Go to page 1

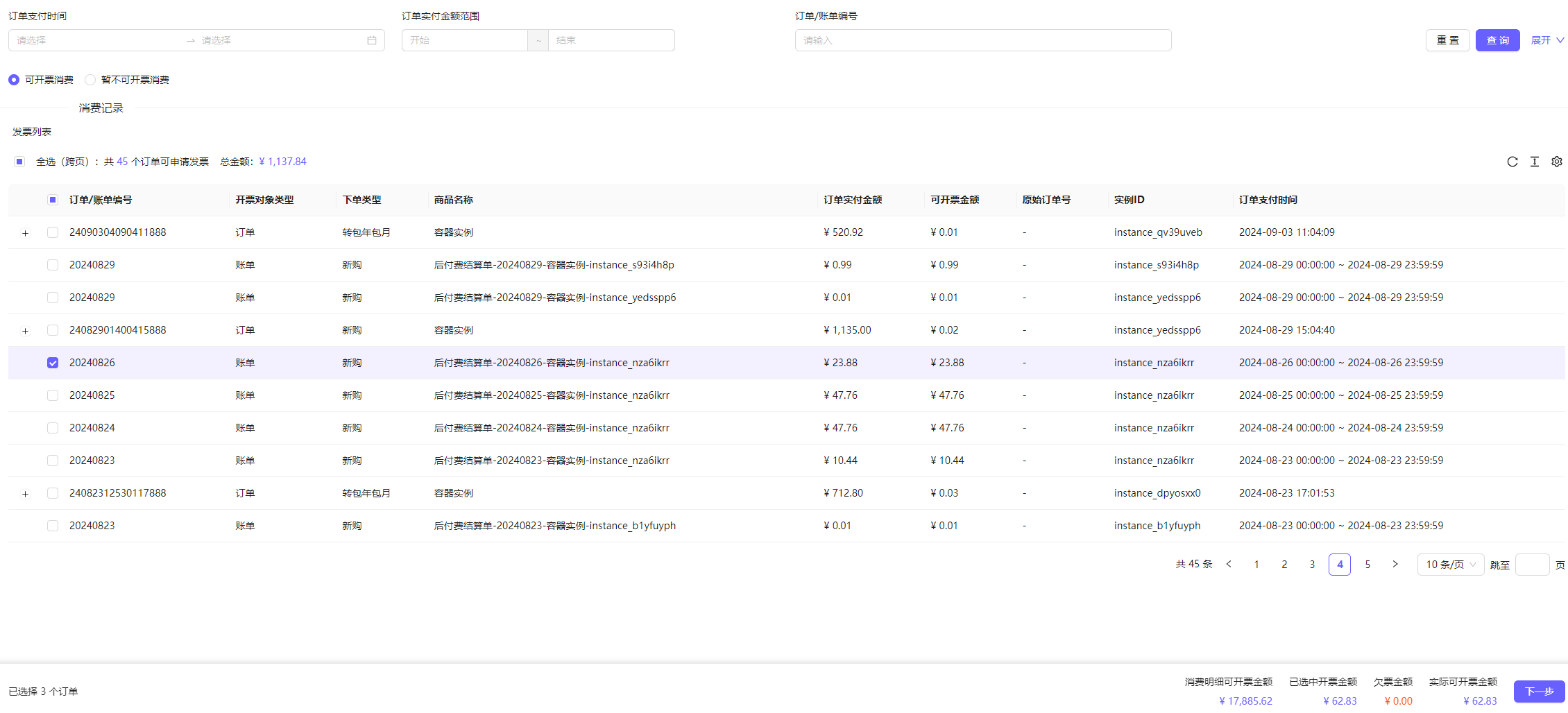(1256, 565)
